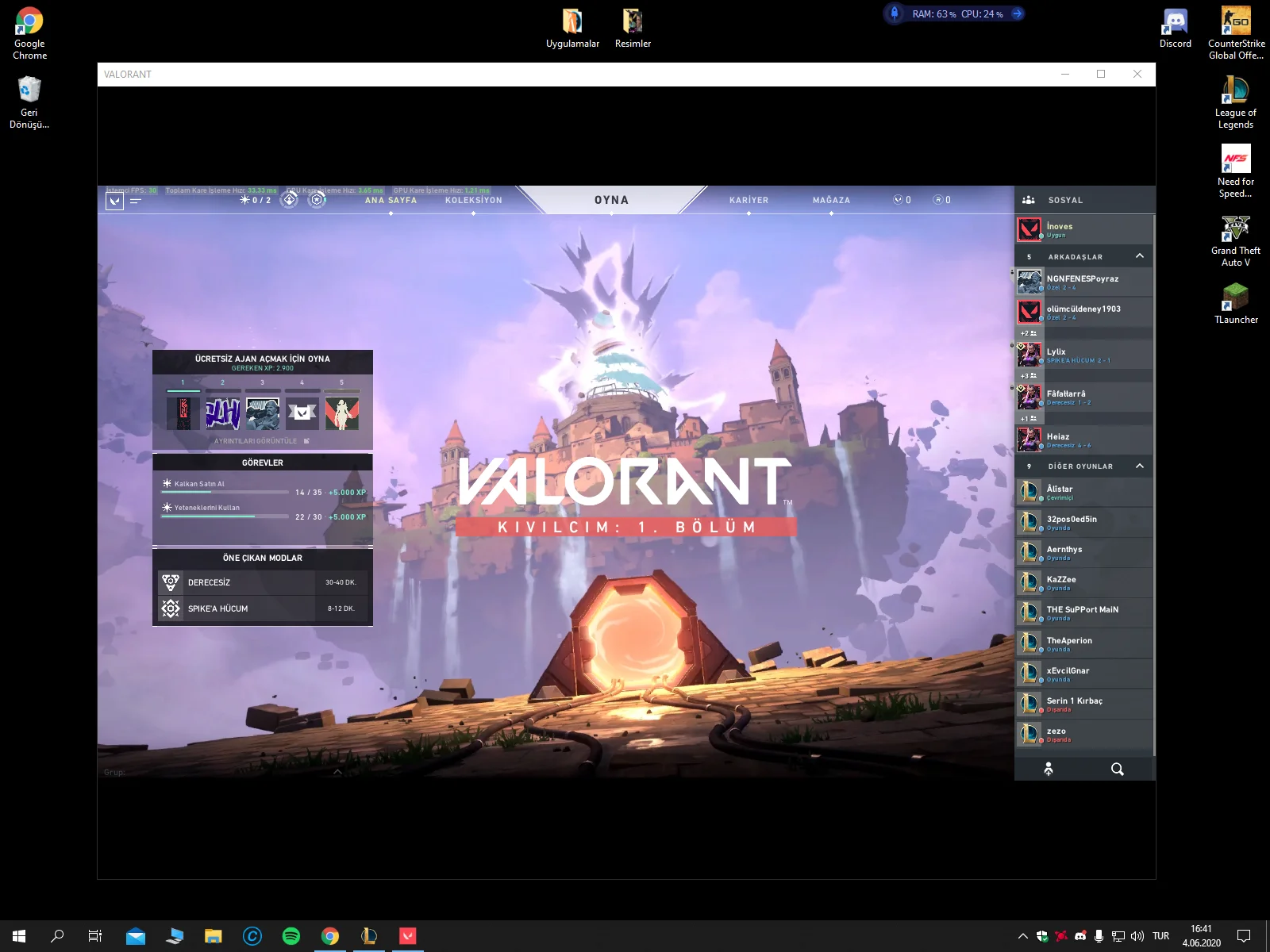Select the Spike'a Hücum 8-12 dk. mode row

(x=263, y=608)
